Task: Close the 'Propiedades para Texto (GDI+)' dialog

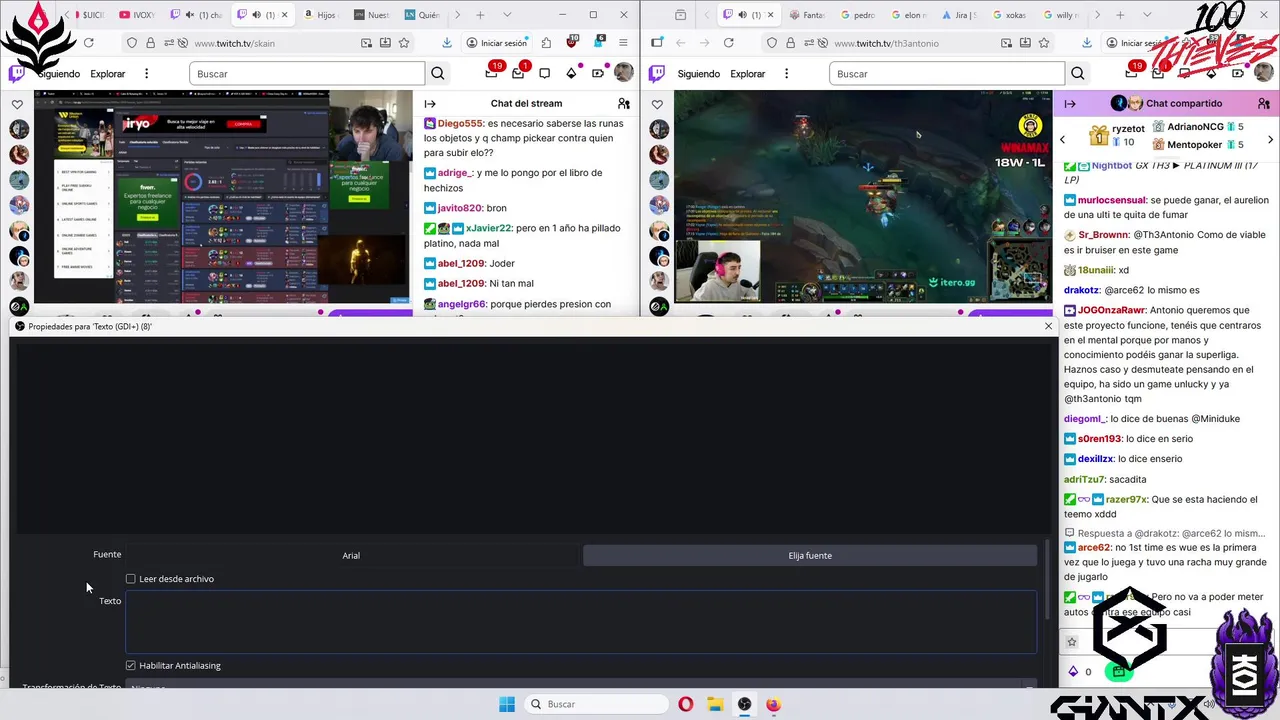Action: (1048, 326)
